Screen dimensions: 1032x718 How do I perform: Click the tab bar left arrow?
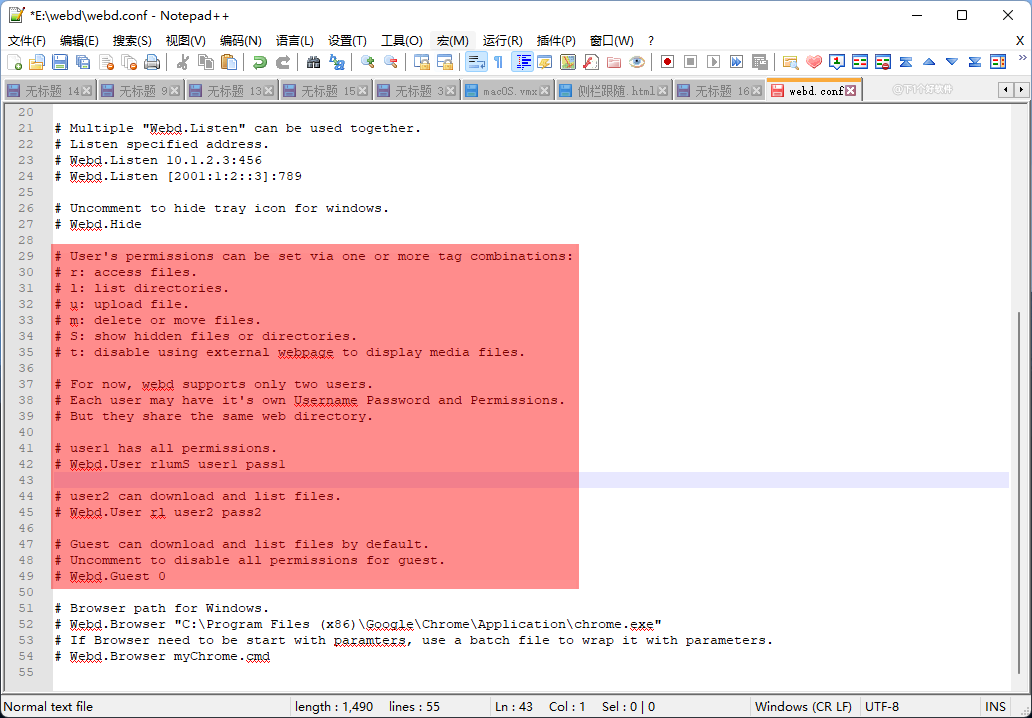tap(1005, 90)
